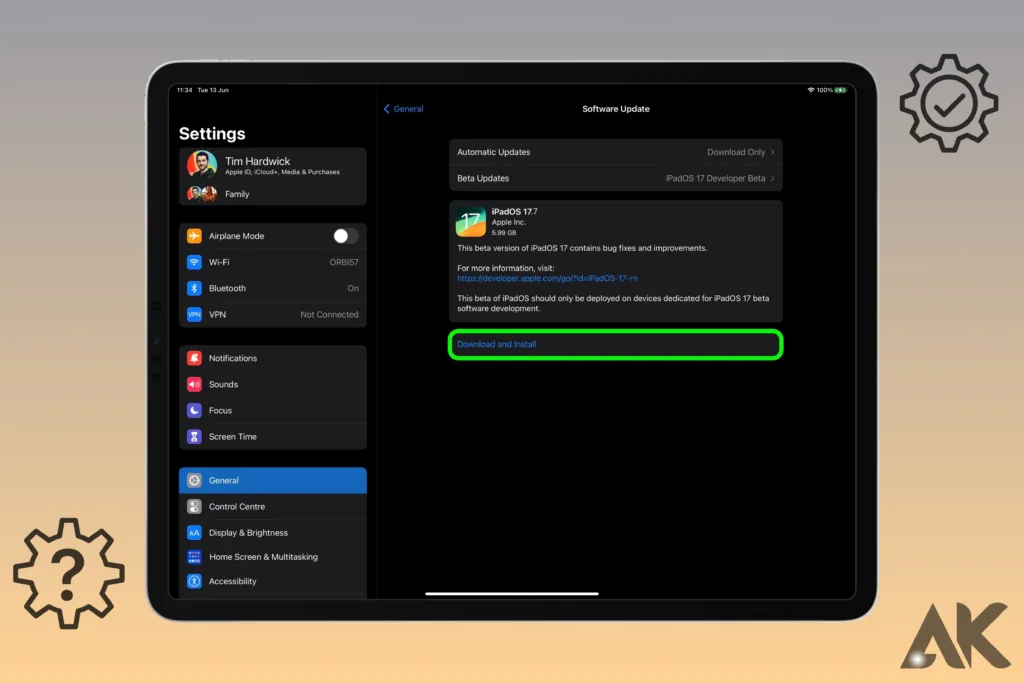Click the iPadOS 17.7 update icon
Screen dimensions: 1024x683
pyautogui.click(x=469, y=221)
